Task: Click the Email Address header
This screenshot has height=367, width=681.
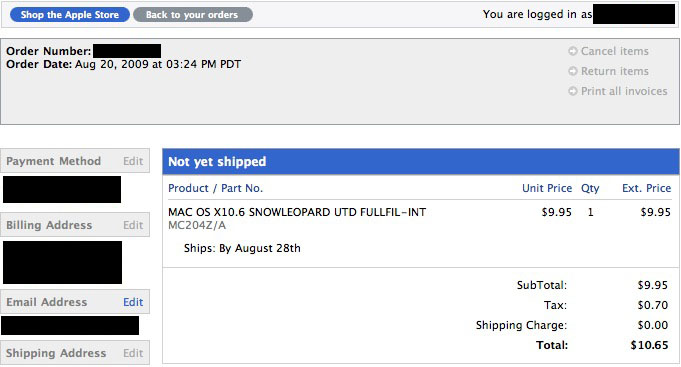Action: (46, 302)
